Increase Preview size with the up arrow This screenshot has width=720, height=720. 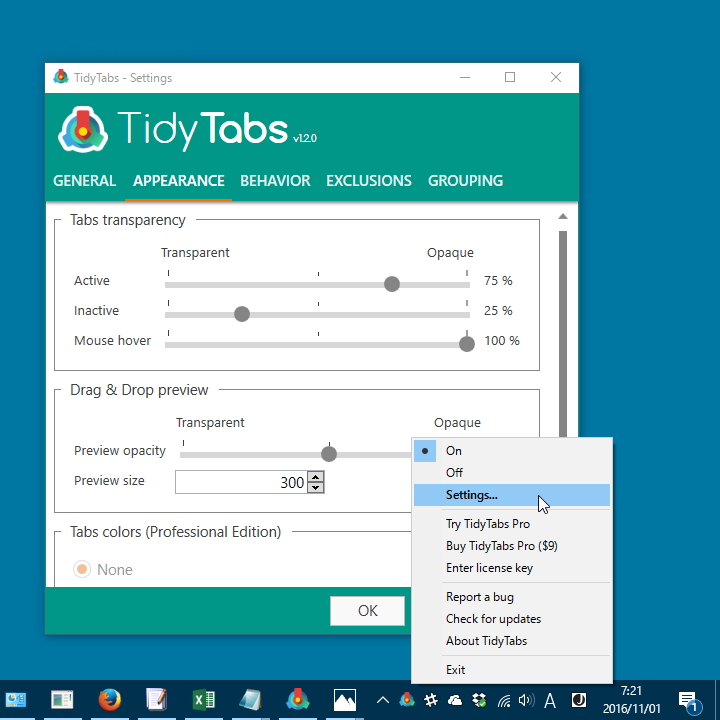tap(315, 477)
